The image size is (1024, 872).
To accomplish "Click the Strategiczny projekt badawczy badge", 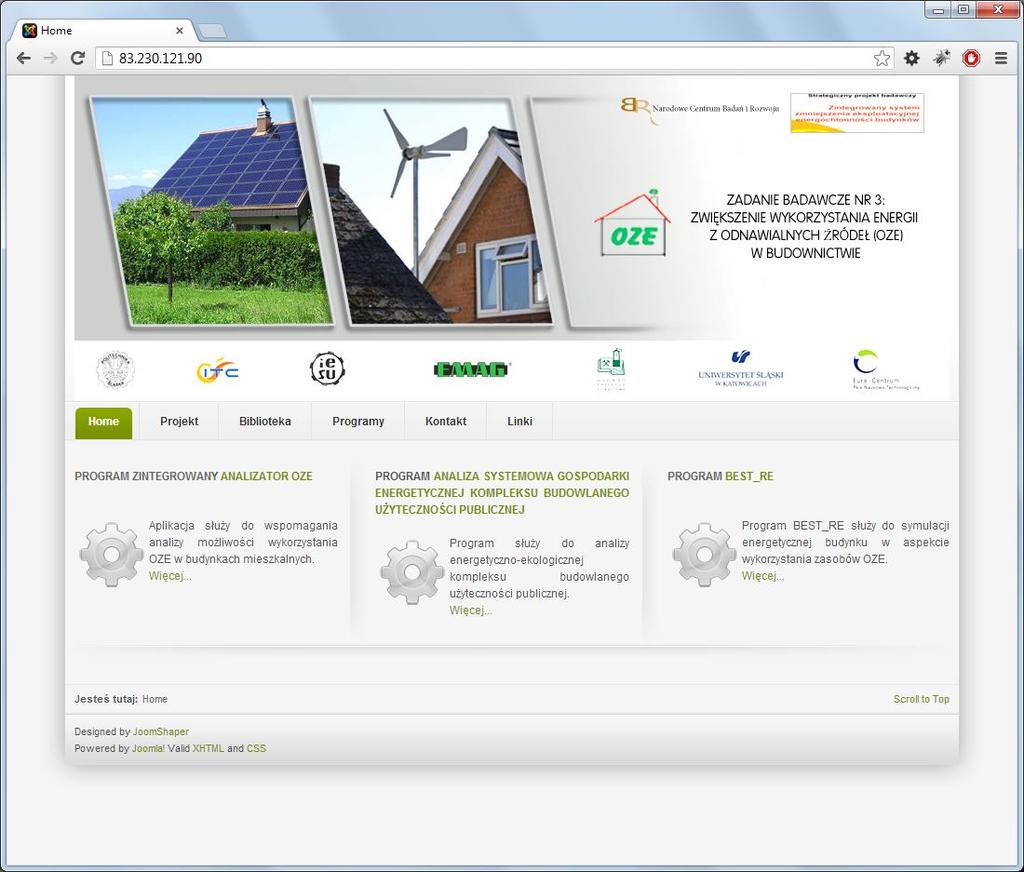I will click(x=857, y=112).
